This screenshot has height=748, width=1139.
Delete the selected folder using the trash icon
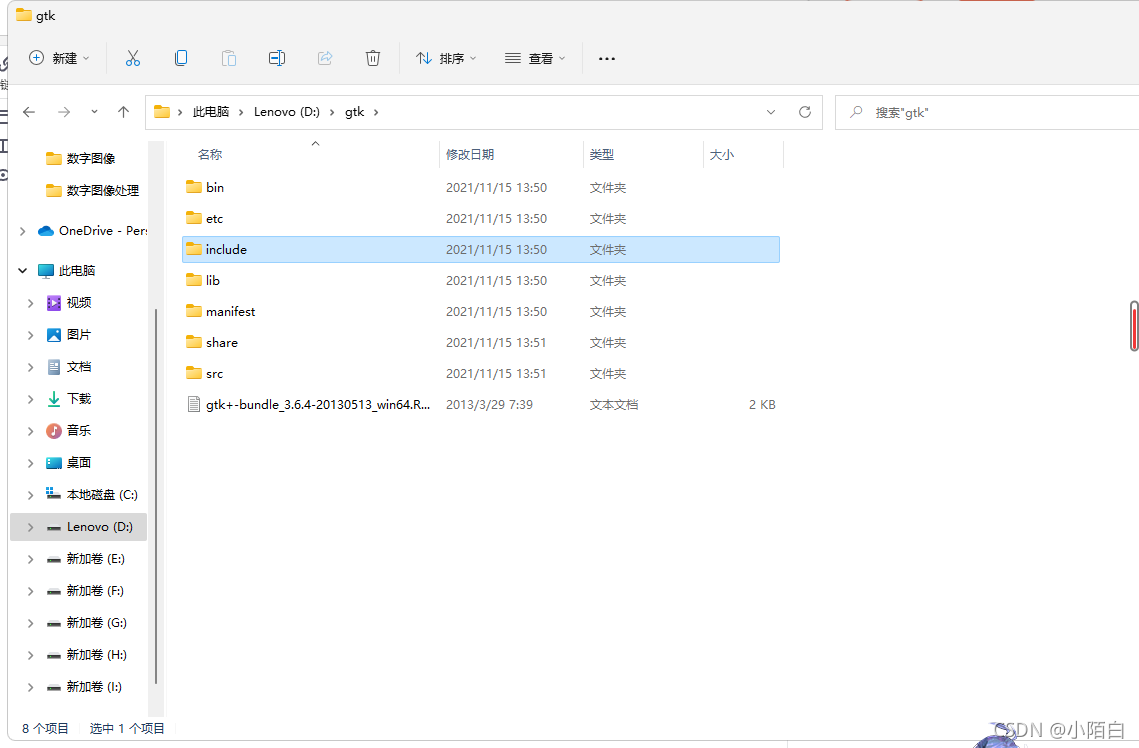click(x=373, y=58)
